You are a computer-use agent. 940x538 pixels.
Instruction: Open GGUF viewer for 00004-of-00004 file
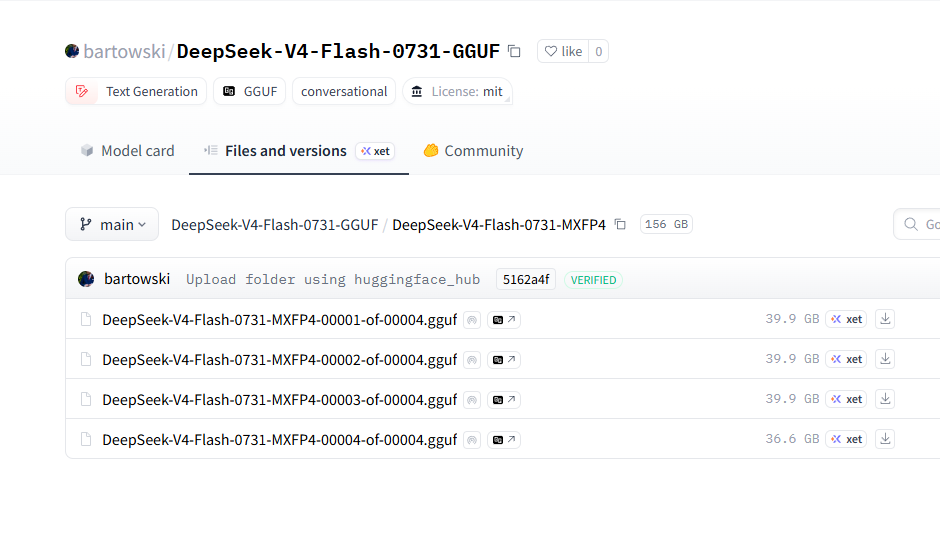(x=504, y=440)
